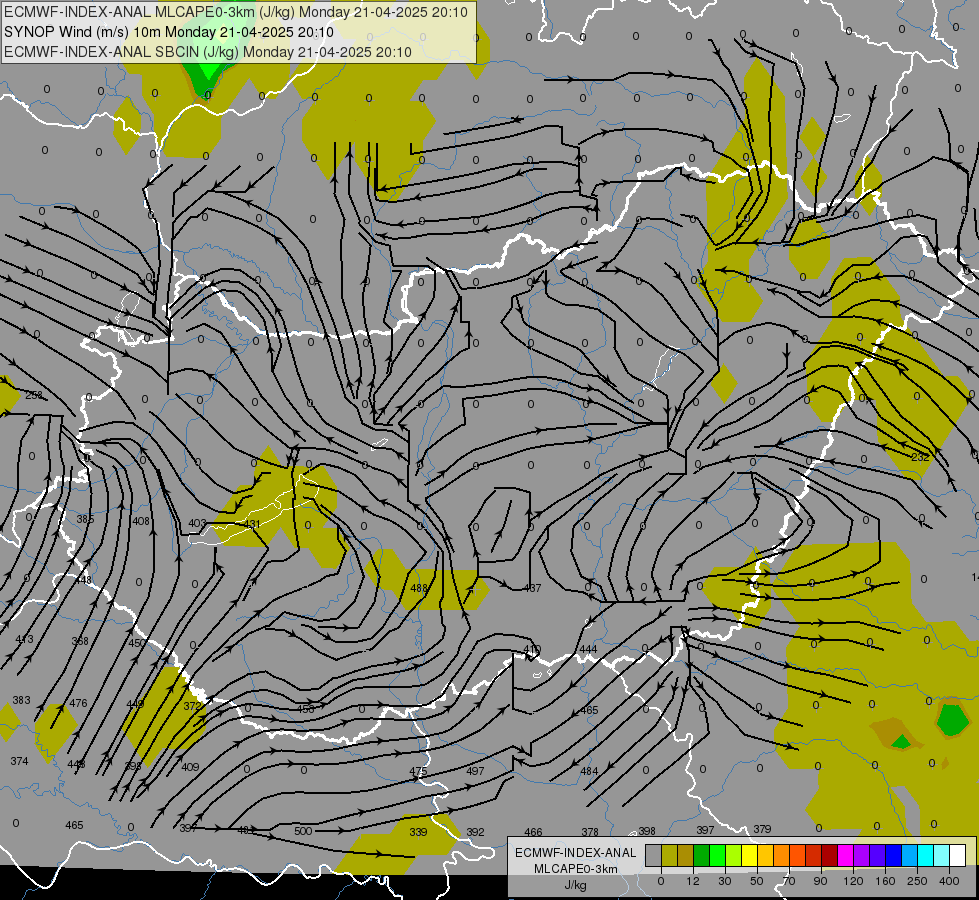Click the MLCAPE0-3km title line
The image size is (979, 900).
(236, 12)
